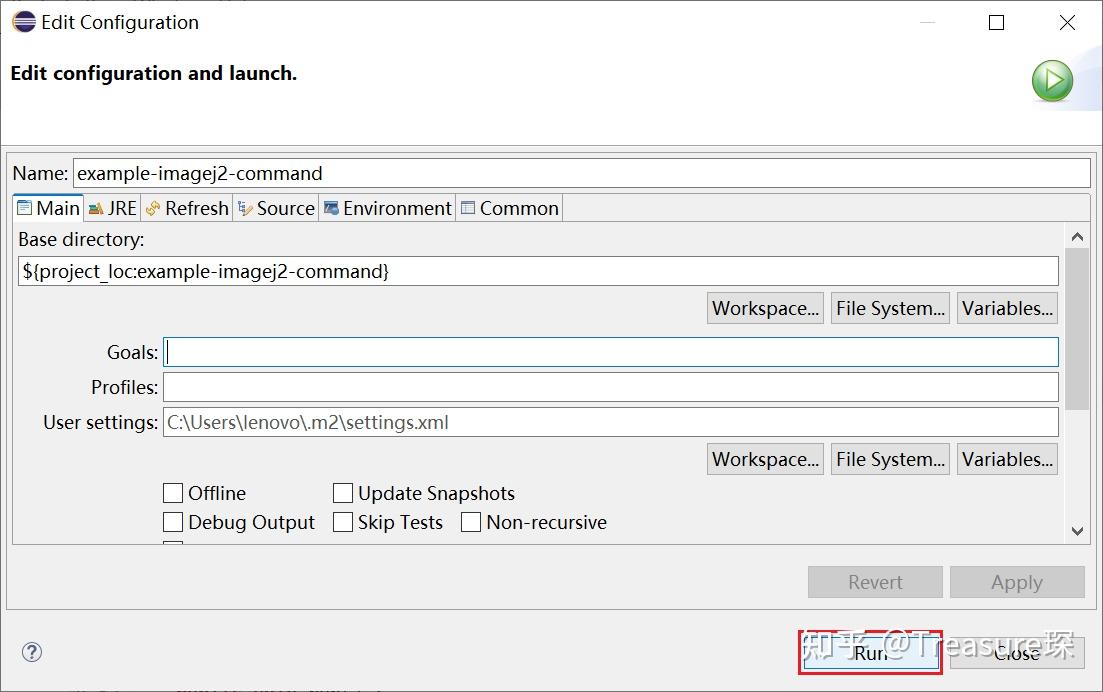Click Variables button under Base directory

1007,308
